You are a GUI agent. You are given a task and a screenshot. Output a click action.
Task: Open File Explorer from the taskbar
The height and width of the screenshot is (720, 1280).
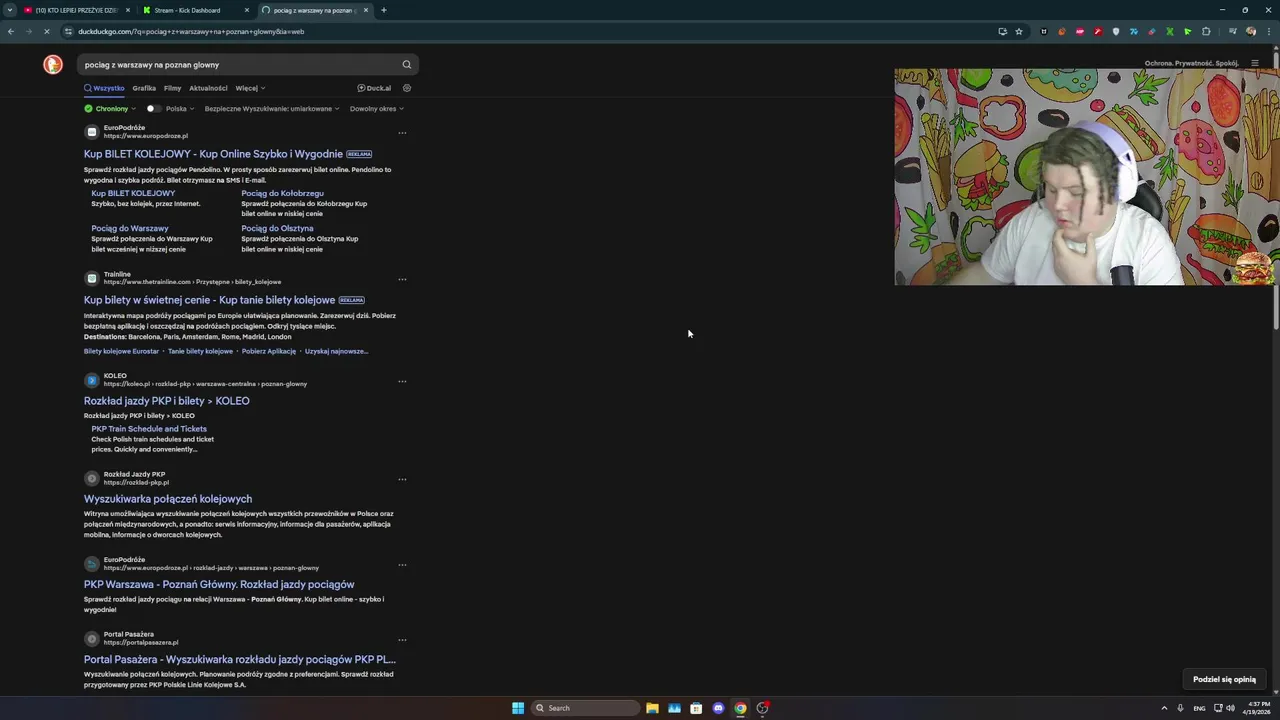coord(652,708)
